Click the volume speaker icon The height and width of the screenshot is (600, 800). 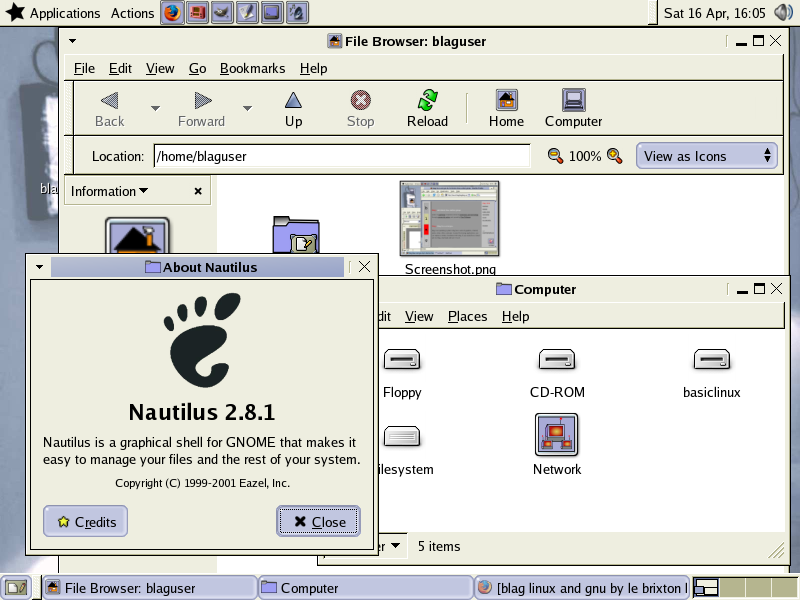tap(783, 12)
